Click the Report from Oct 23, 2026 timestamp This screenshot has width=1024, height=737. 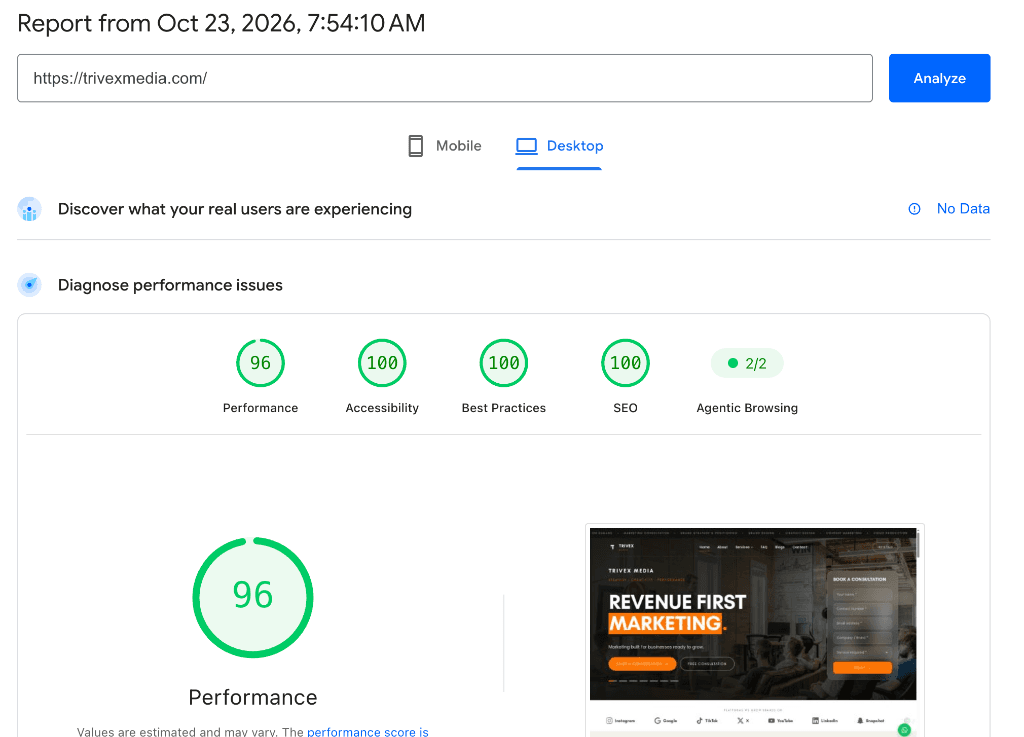click(221, 24)
